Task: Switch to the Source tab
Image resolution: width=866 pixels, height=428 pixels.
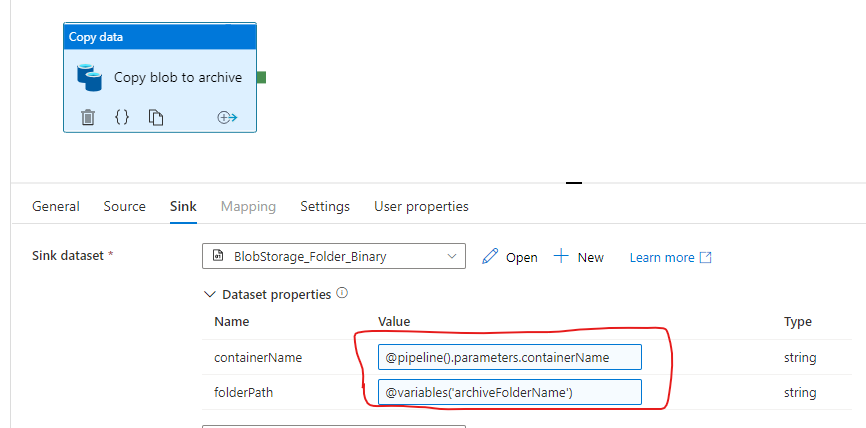Action: pyautogui.click(x=125, y=207)
